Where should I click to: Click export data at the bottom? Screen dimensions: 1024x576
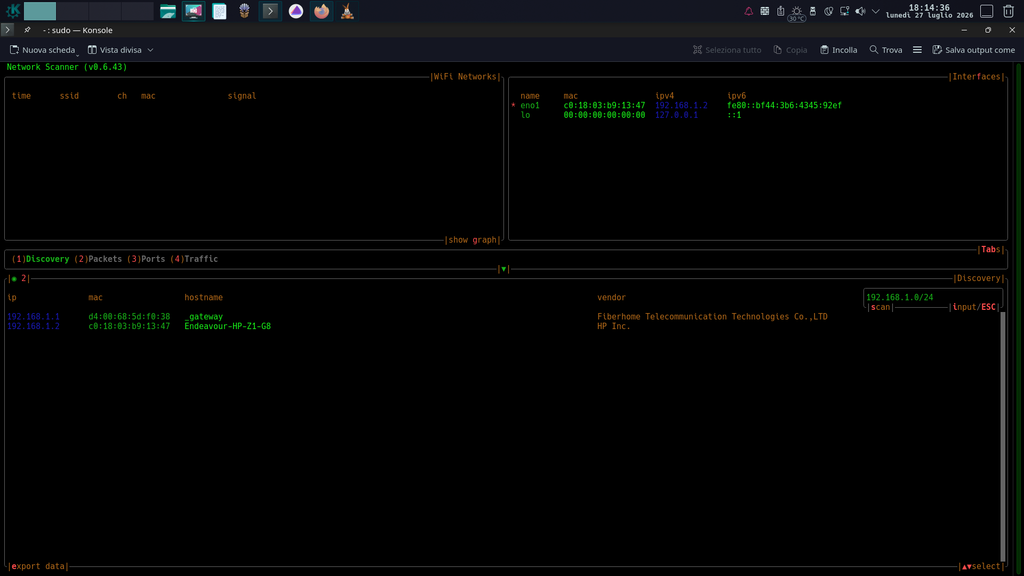39,566
